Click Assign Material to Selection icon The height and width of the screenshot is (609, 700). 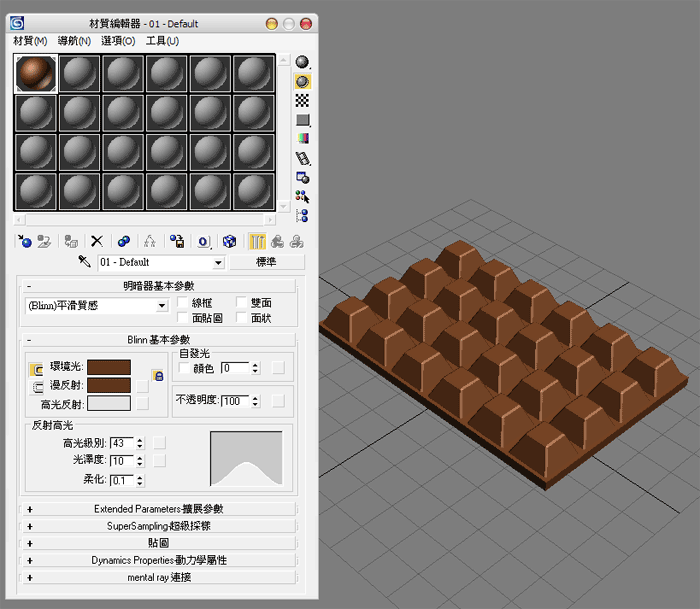pos(71,242)
